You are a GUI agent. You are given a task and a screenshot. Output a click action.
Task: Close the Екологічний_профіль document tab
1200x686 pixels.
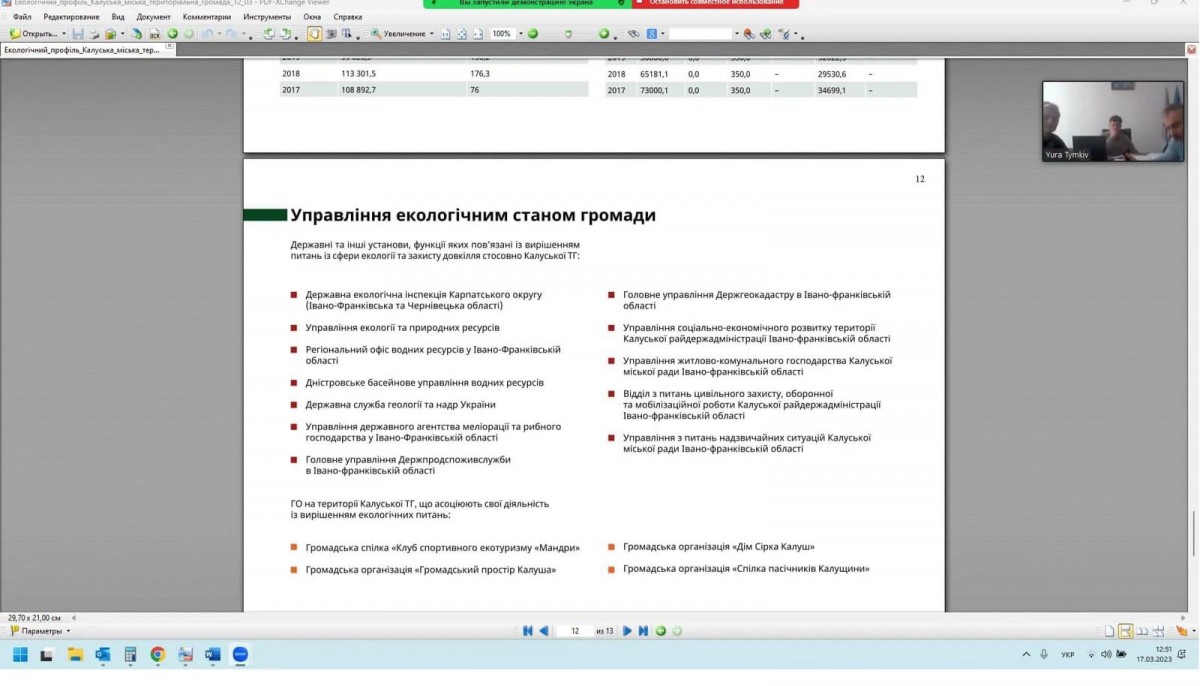pyautogui.click(x=169, y=47)
